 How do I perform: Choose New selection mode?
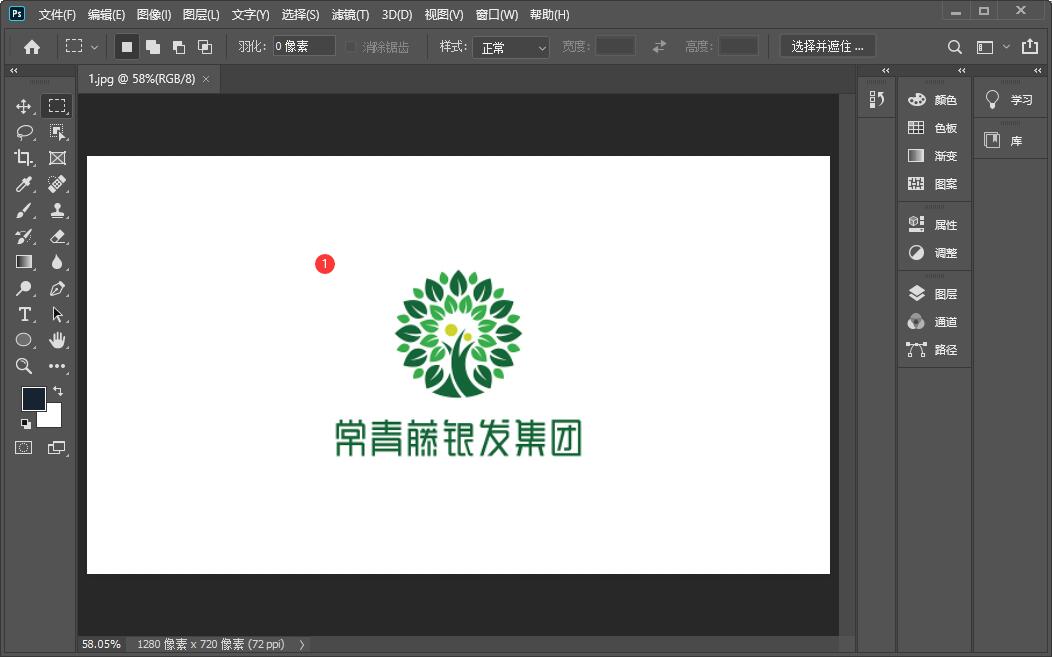(x=127, y=47)
